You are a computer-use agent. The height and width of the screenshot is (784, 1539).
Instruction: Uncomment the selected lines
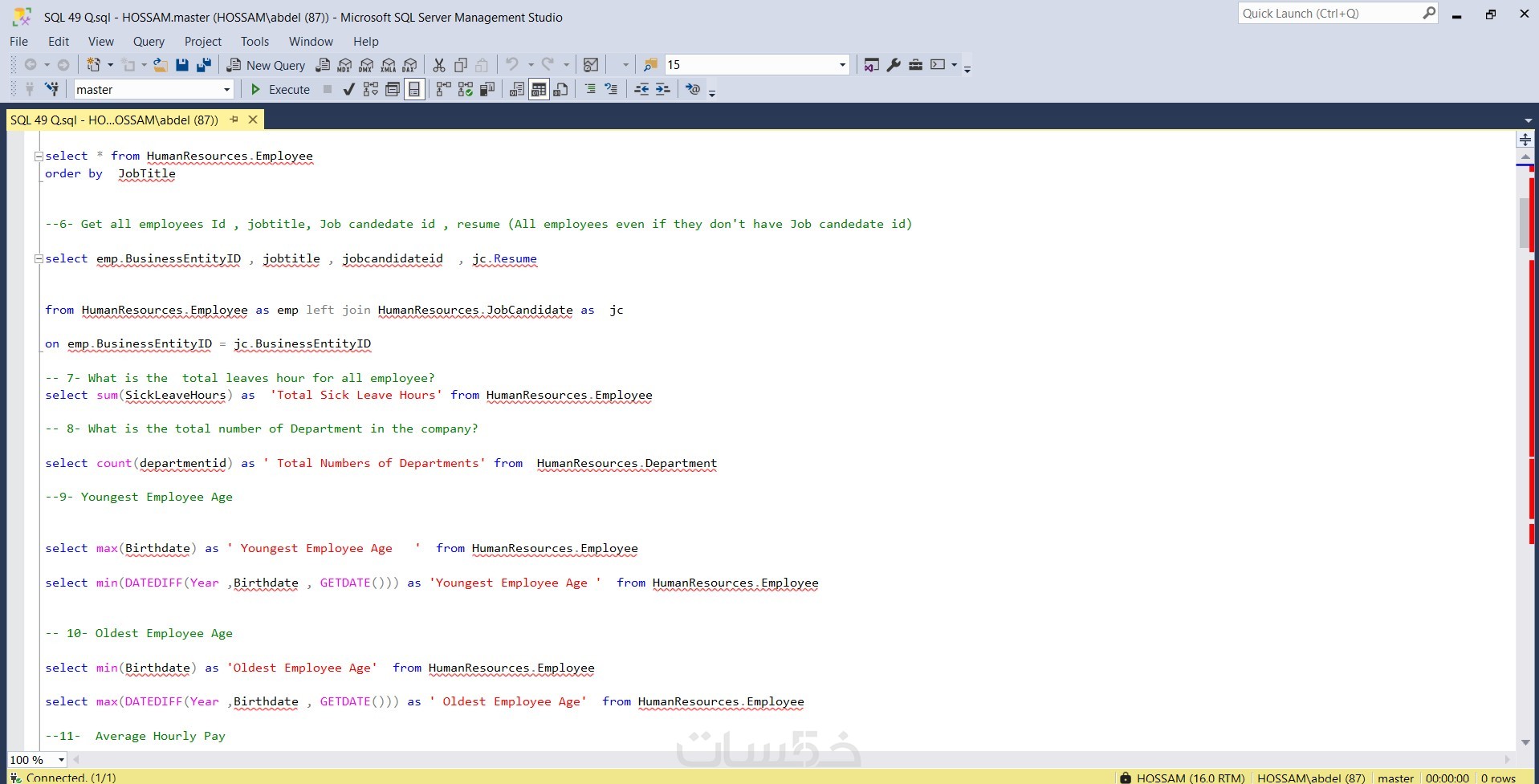point(611,89)
